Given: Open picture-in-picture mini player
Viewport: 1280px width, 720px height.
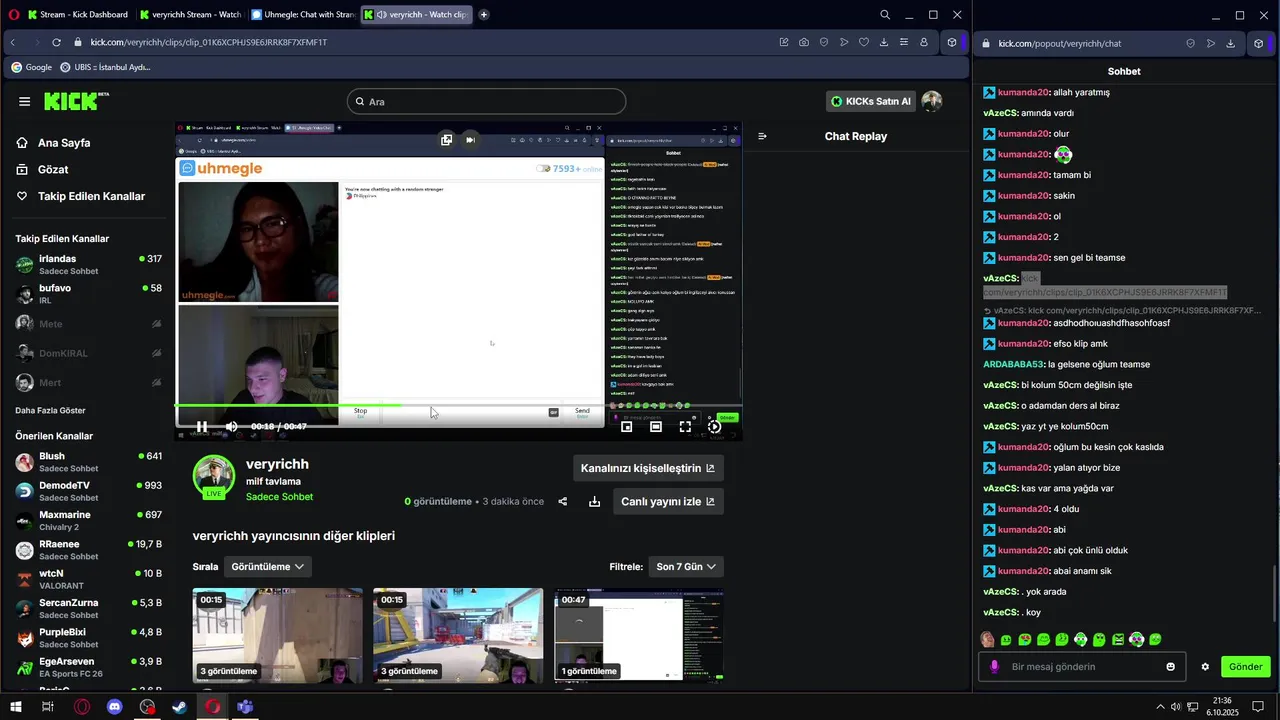Looking at the screenshot, I should 627,426.
